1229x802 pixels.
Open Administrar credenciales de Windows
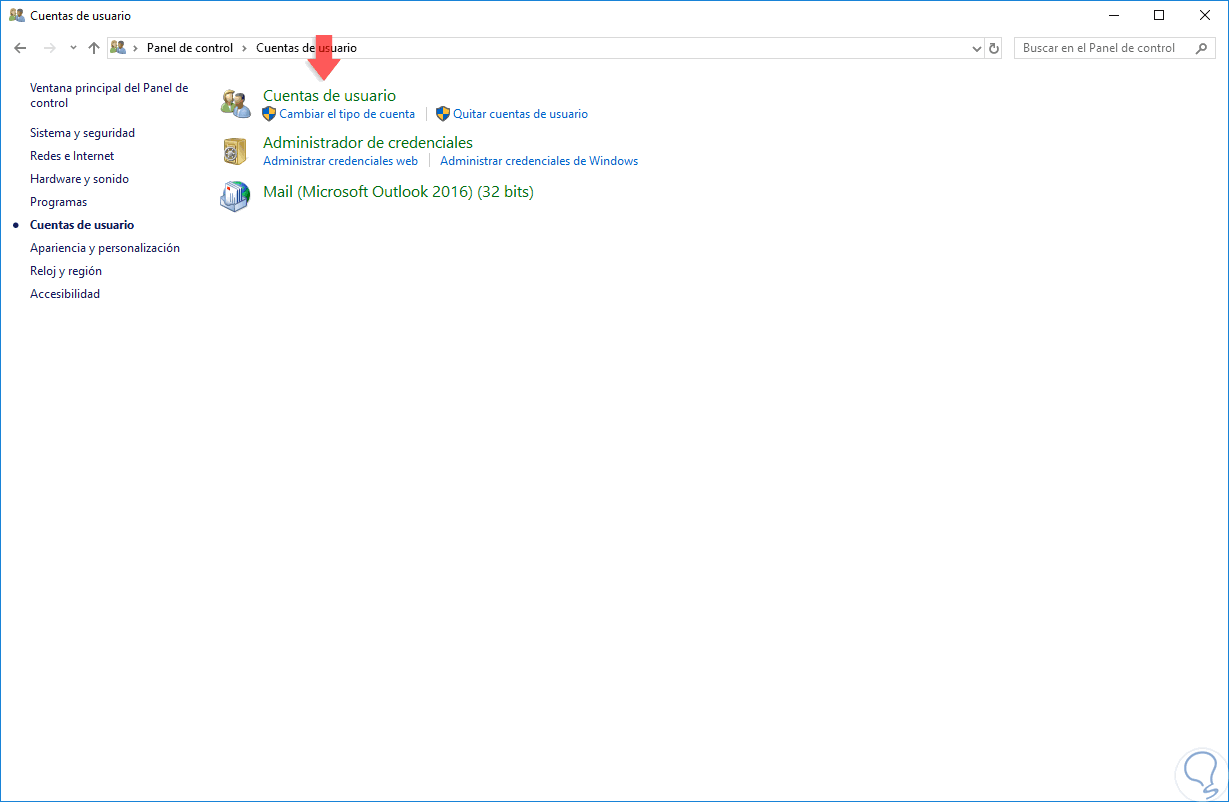[x=539, y=161]
